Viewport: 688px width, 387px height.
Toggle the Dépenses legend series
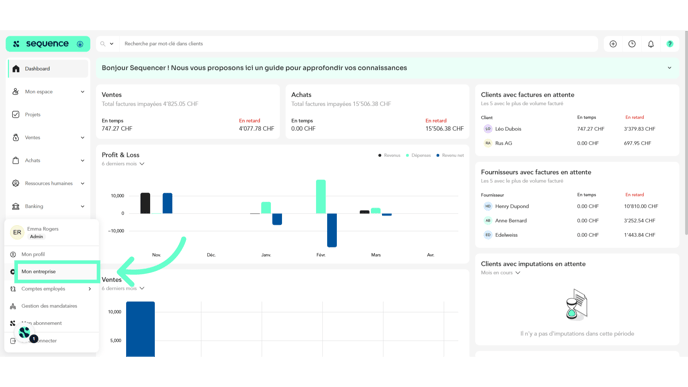[x=418, y=155]
